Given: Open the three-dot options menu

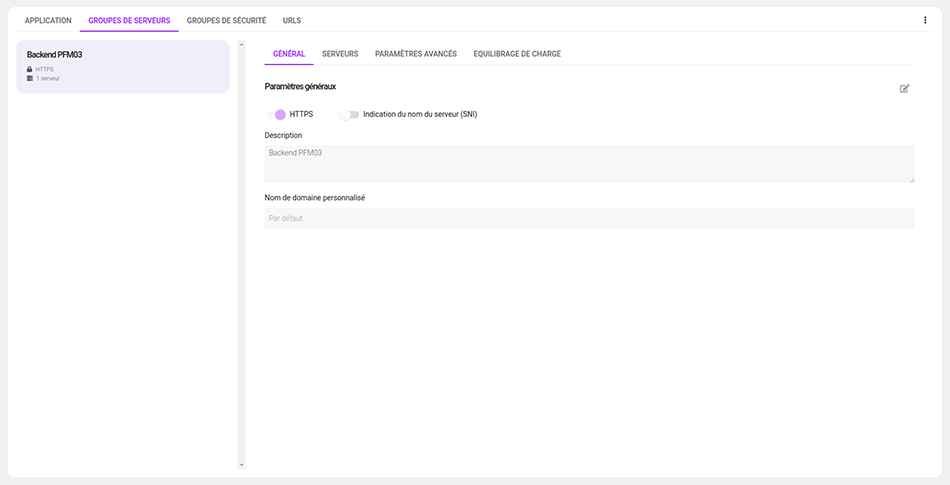Looking at the screenshot, I should pos(924,20).
